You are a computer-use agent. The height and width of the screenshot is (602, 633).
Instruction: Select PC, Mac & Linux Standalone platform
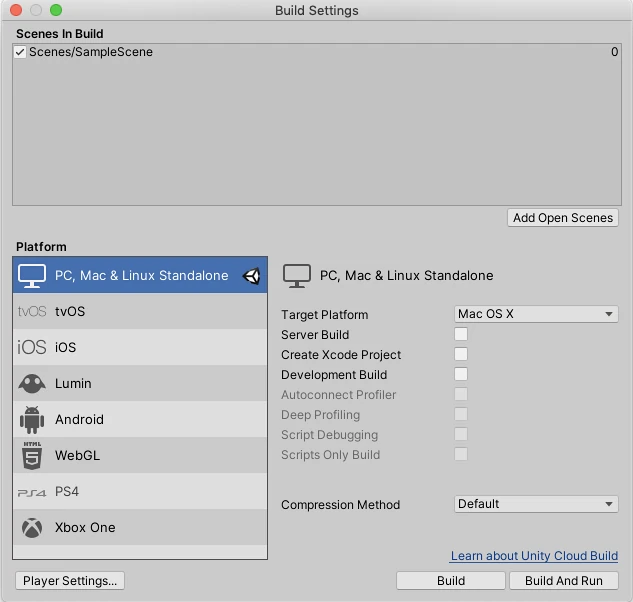(140, 275)
